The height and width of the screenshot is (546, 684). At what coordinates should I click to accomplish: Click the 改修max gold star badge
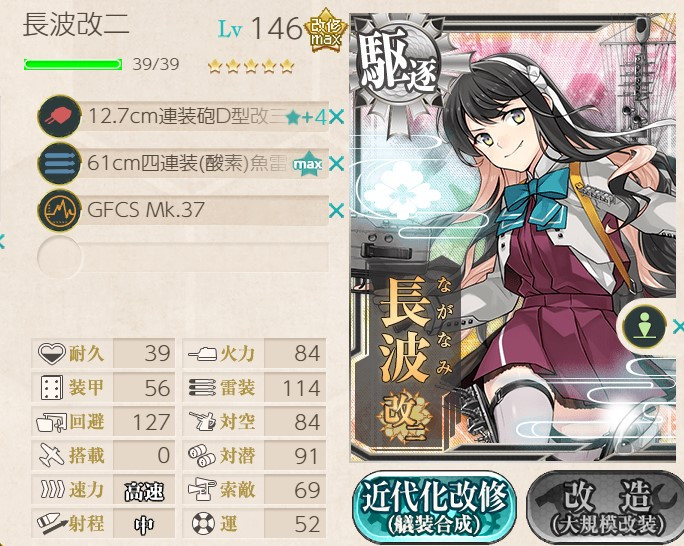coord(325,30)
